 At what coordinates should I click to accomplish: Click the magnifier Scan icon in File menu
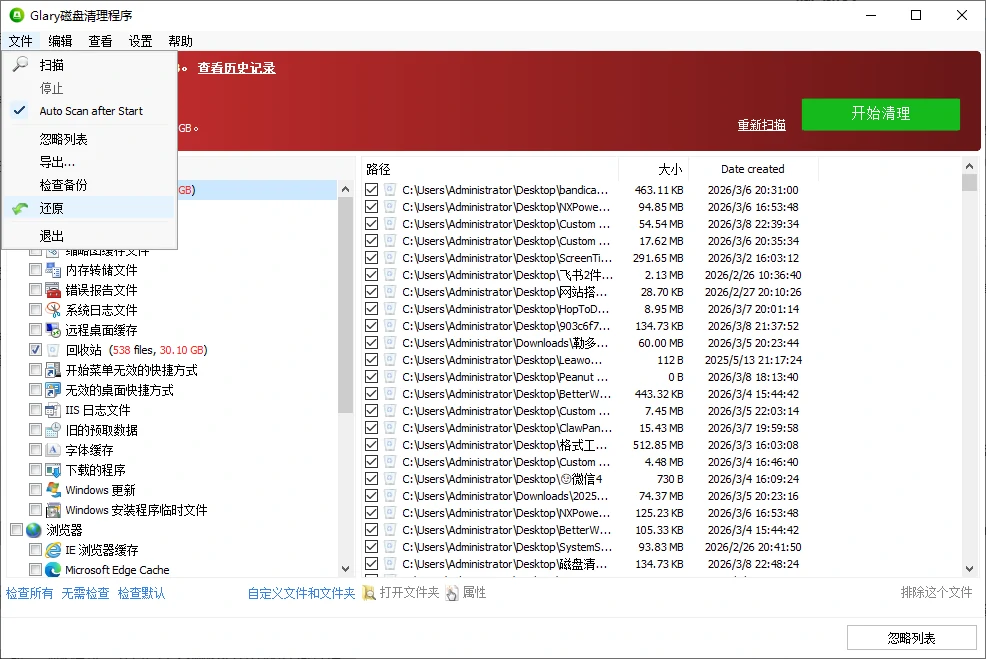point(20,65)
